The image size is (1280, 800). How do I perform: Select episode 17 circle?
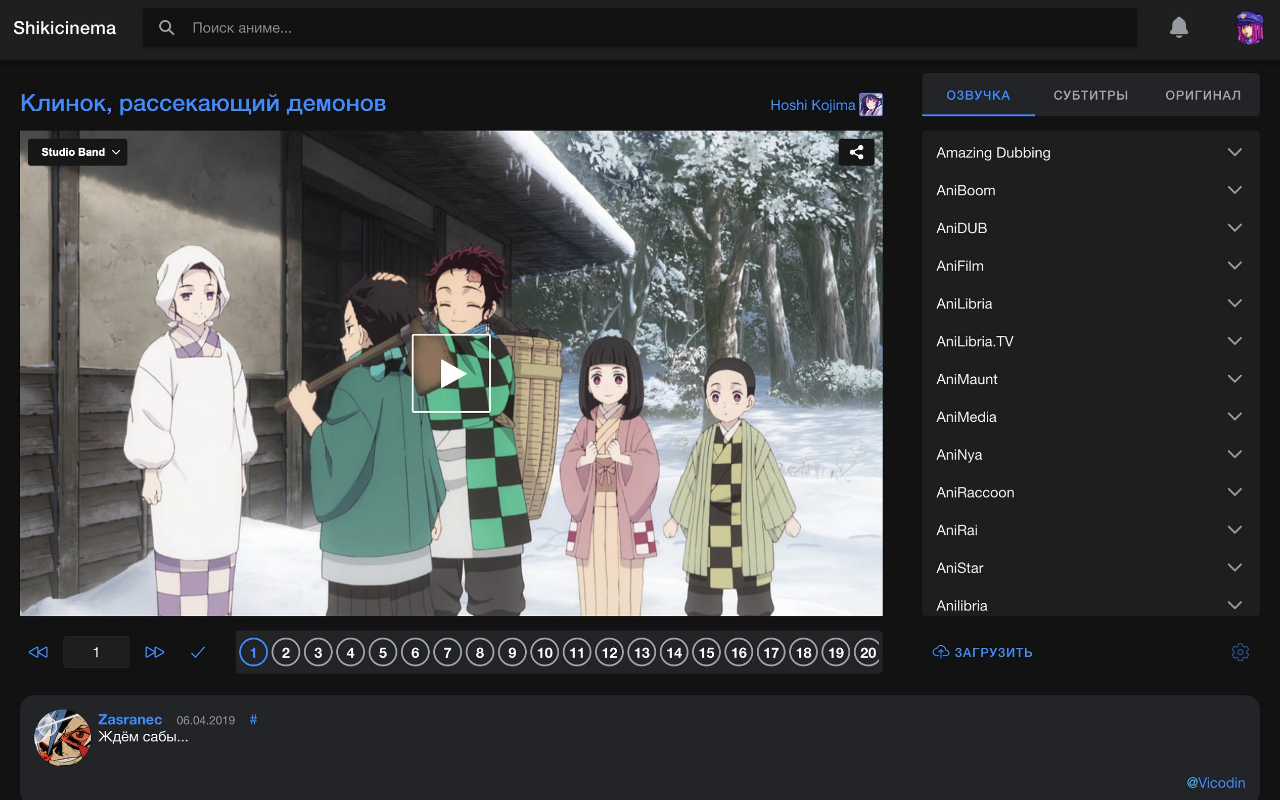[771, 653]
